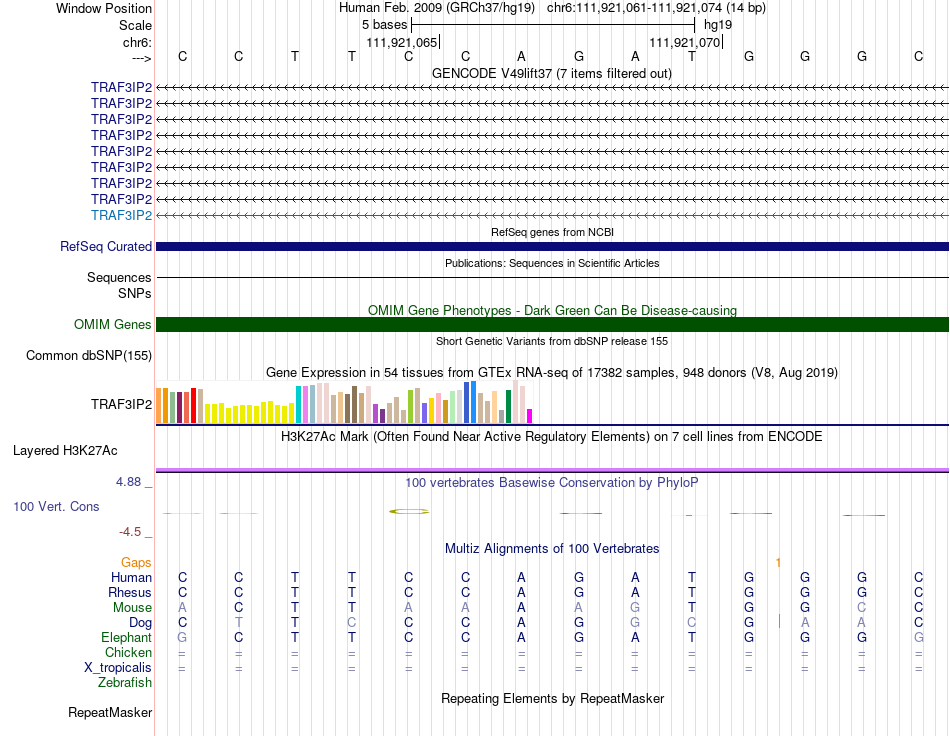Click Short Genetic Variants from dbSNP title
The width and height of the screenshot is (950, 736).
point(552,341)
